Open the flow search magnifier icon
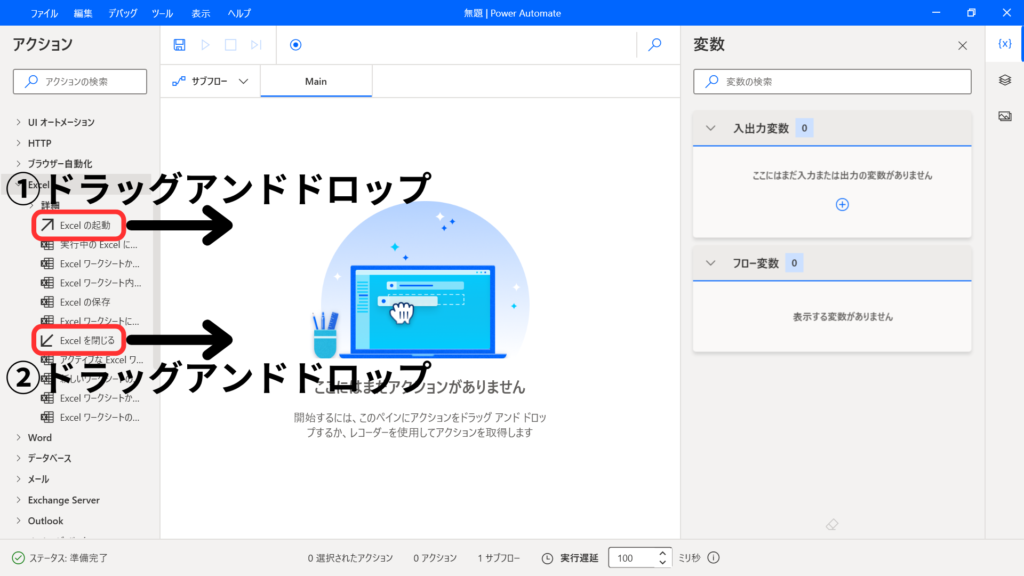 click(654, 44)
